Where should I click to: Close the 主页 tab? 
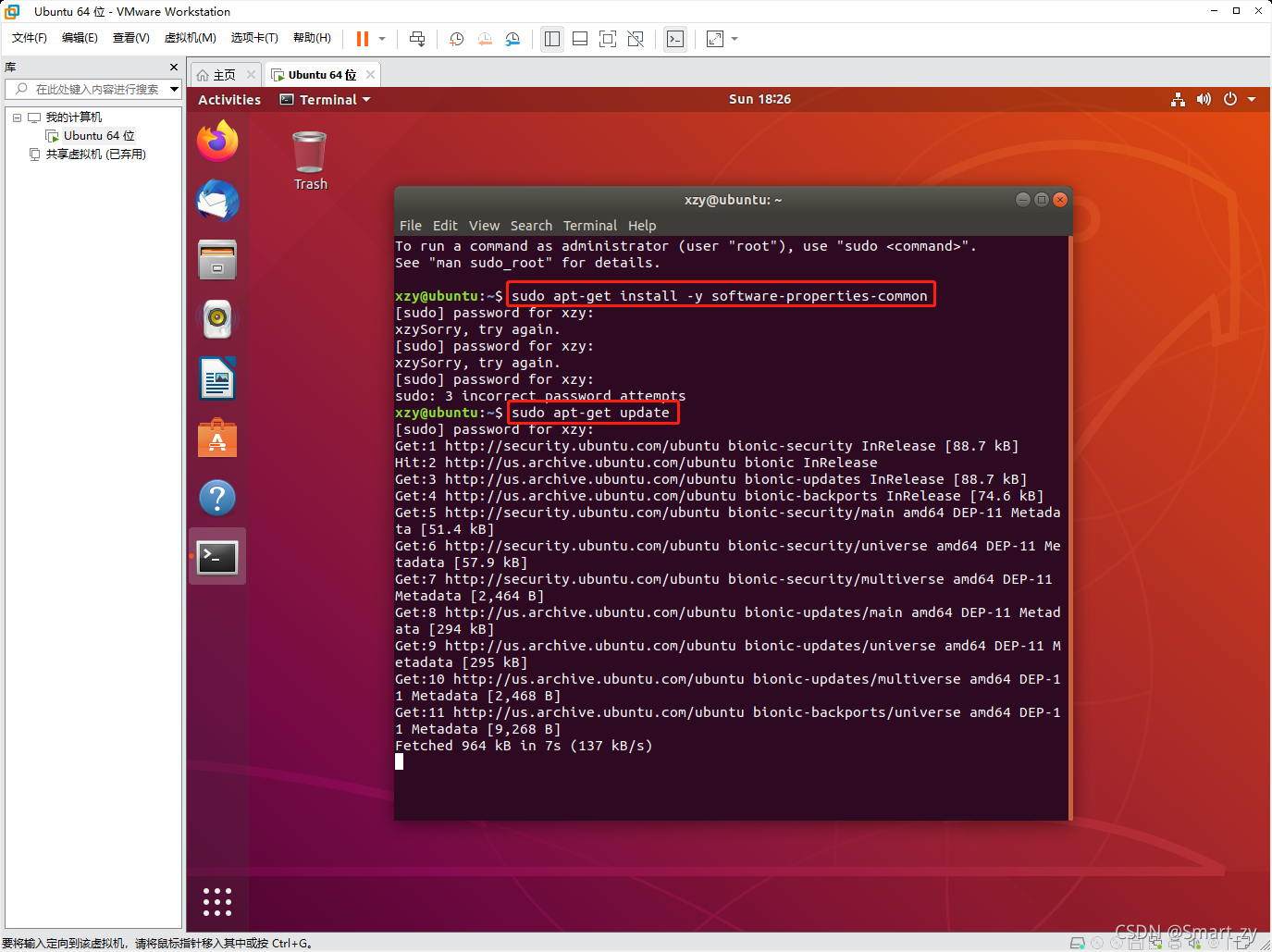(x=251, y=75)
